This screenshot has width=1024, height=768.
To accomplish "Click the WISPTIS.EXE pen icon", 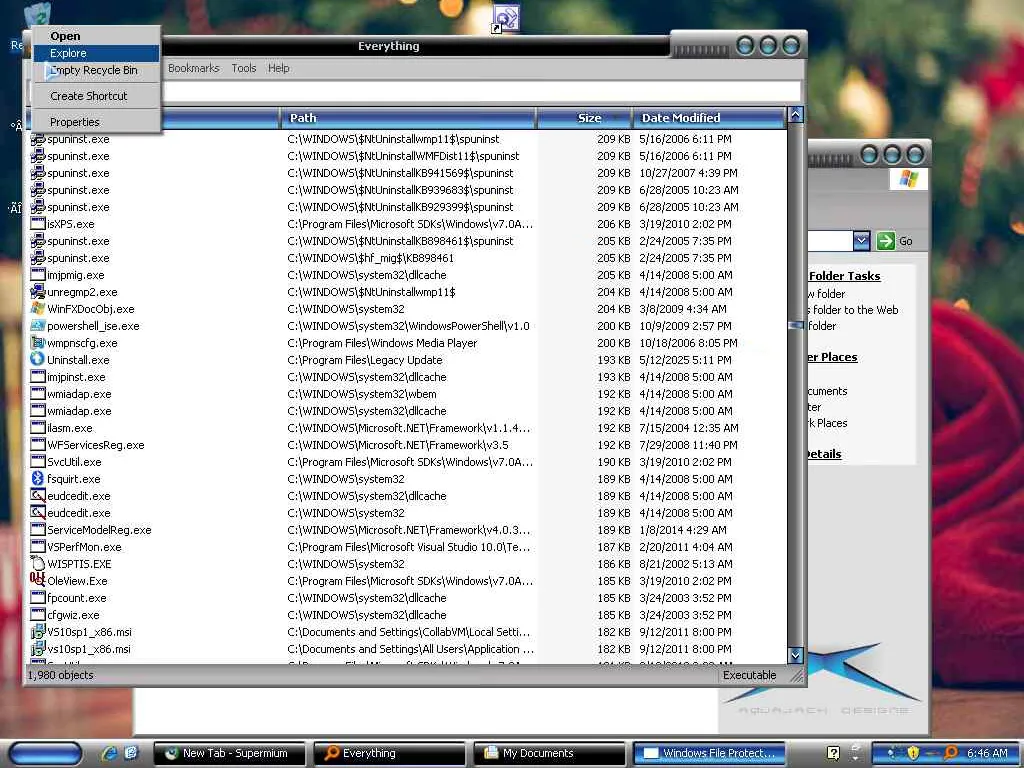I will [x=37, y=563].
